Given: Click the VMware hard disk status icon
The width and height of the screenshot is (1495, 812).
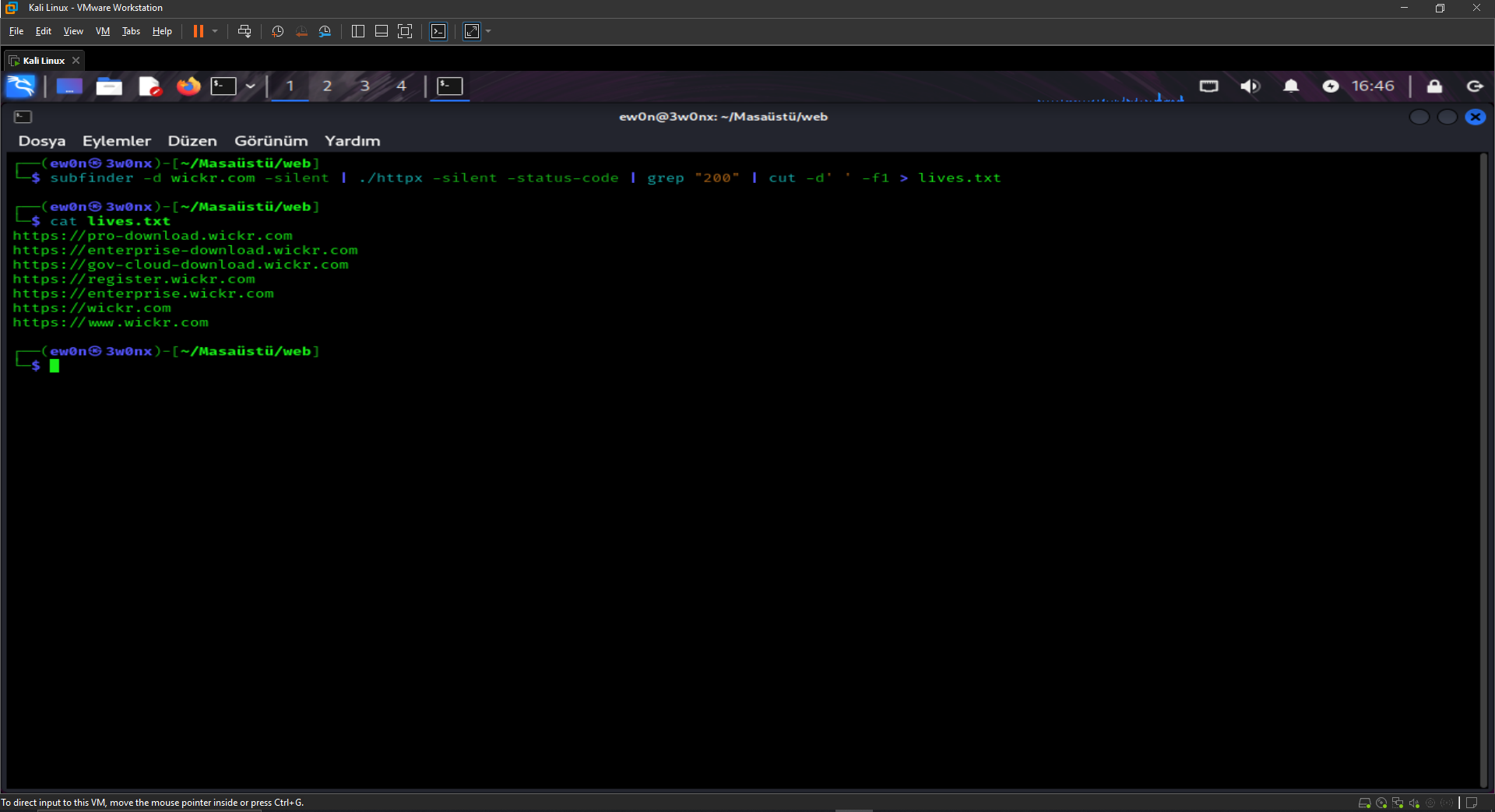Looking at the screenshot, I should [1364, 803].
